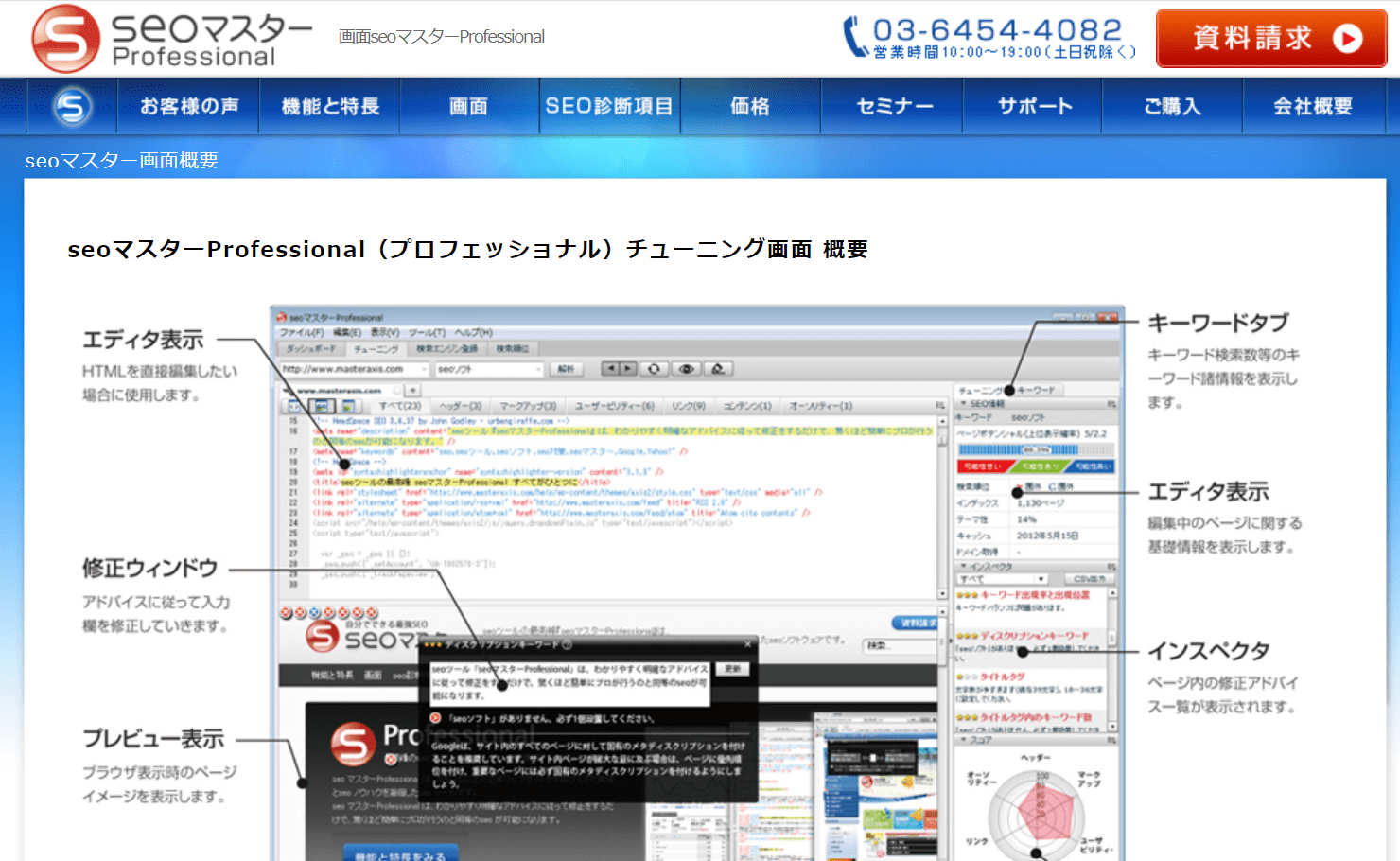Click the 'seoマスター画面概要' section title
The height and width of the screenshot is (861, 1400).
point(121,160)
